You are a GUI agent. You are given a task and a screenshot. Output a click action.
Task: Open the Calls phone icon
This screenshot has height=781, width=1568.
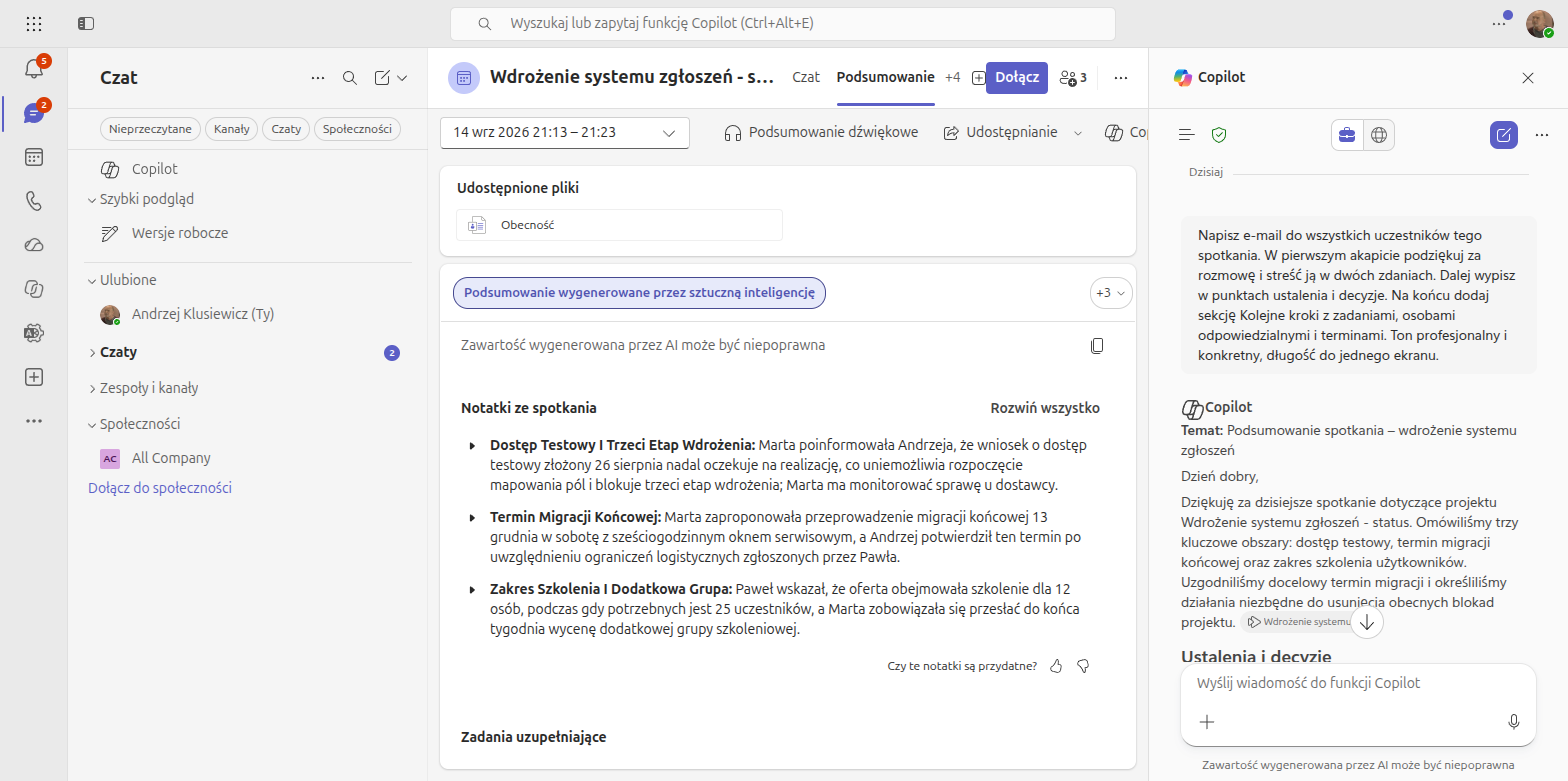click(34, 201)
